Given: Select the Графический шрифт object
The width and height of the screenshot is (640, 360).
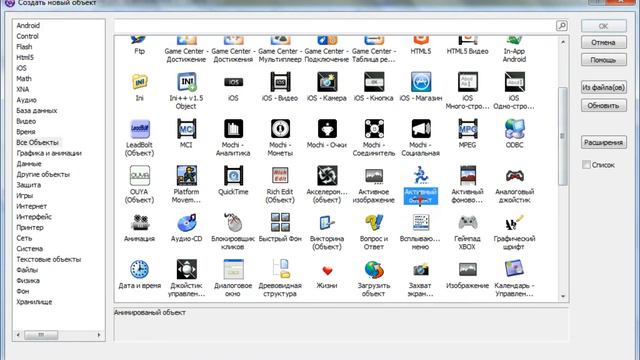Looking at the screenshot, I should pyautogui.click(x=515, y=223).
